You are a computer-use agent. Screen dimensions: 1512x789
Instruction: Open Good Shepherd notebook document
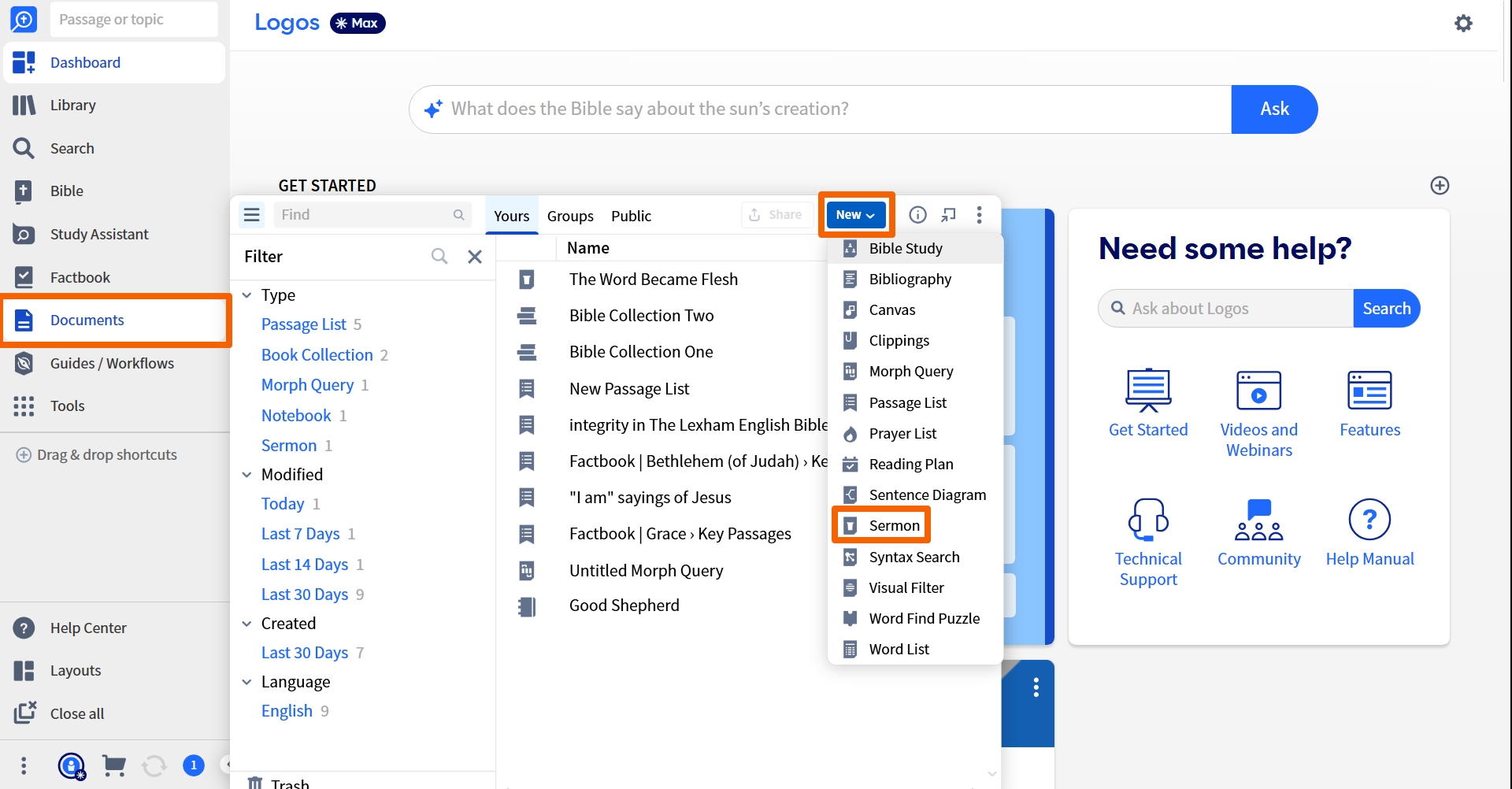click(624, 606)
